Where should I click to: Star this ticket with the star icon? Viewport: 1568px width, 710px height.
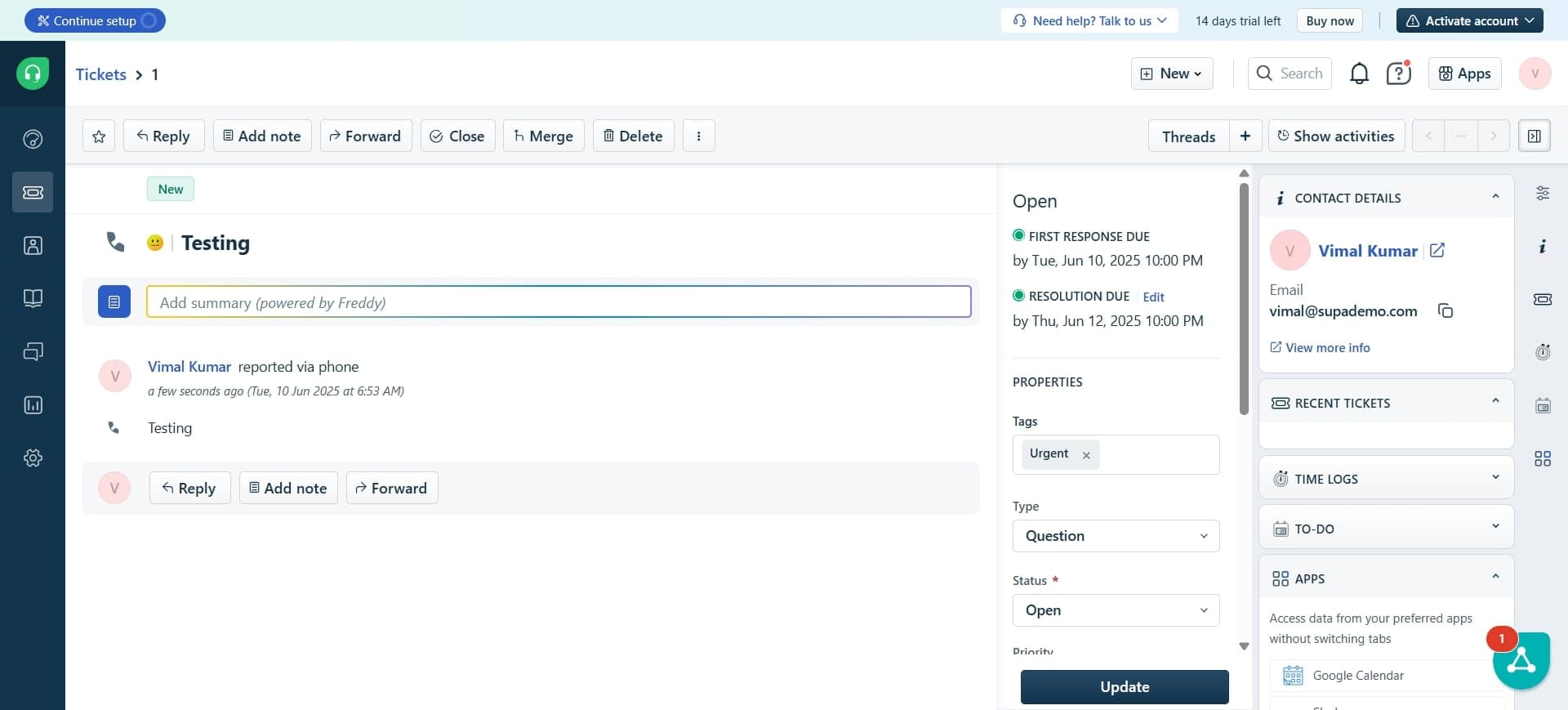99,136
